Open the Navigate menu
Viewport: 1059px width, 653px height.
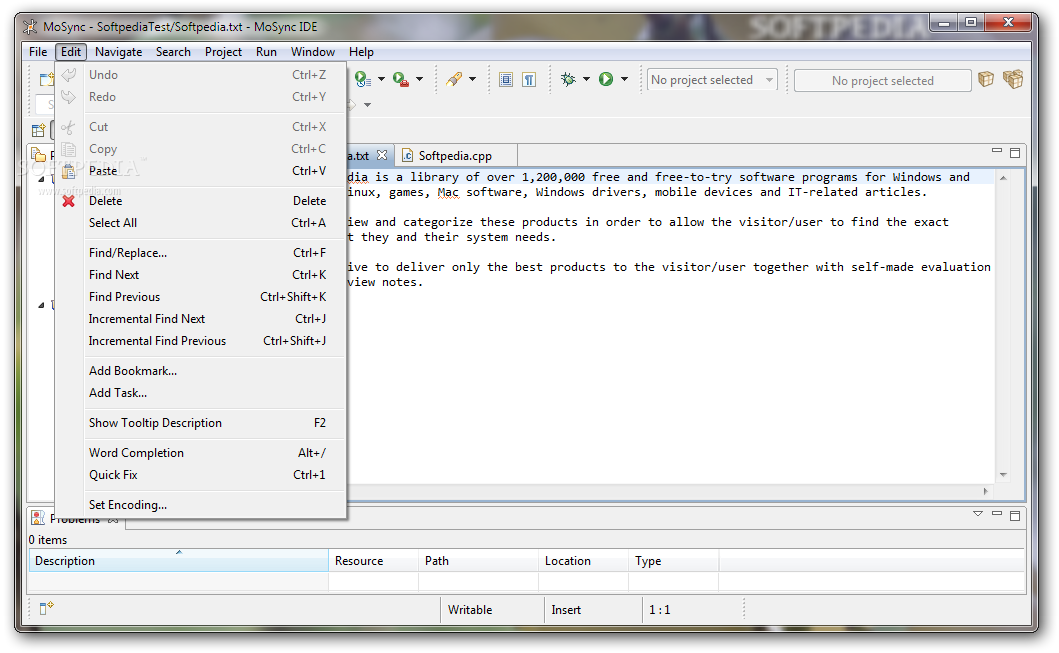pos(118,52)
